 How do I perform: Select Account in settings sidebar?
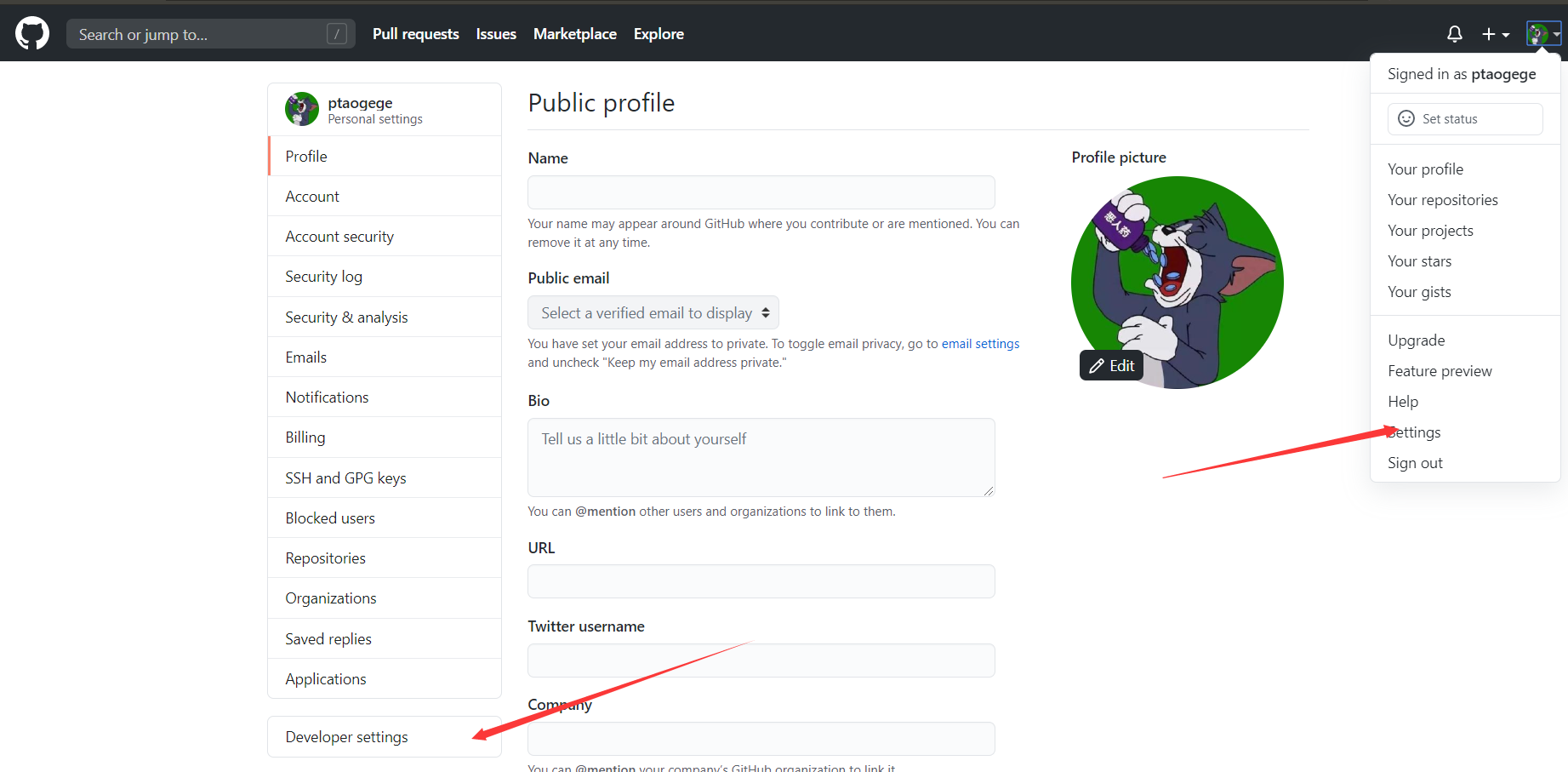[x=385, y=196]
